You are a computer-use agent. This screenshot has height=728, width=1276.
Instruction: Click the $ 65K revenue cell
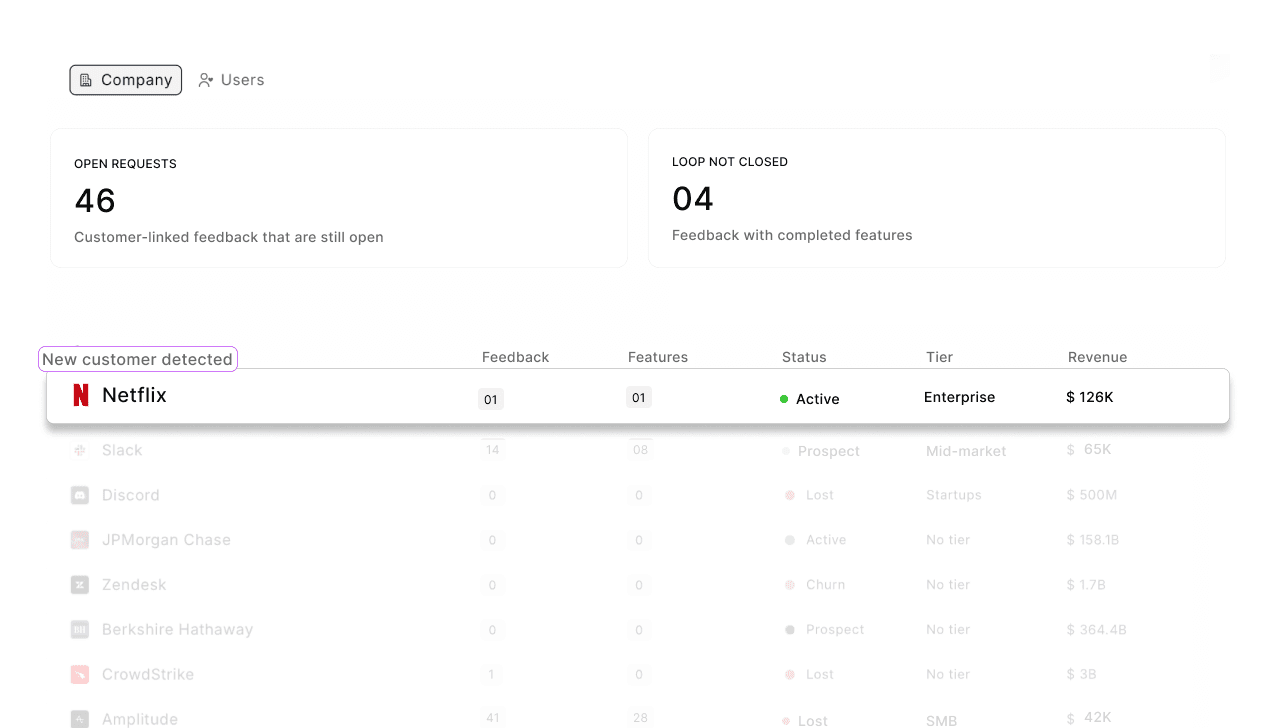1090,450
